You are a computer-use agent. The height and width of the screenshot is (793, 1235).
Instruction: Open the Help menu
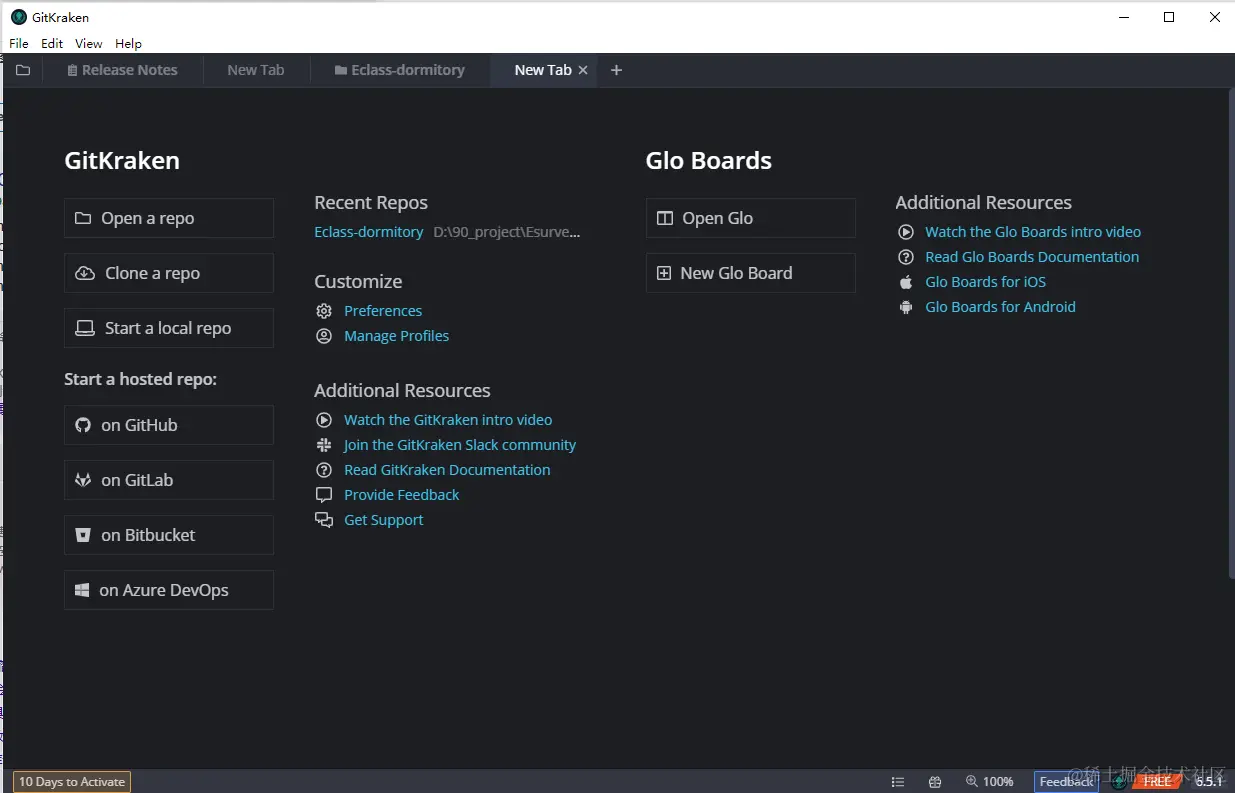(x=128, y=43)
